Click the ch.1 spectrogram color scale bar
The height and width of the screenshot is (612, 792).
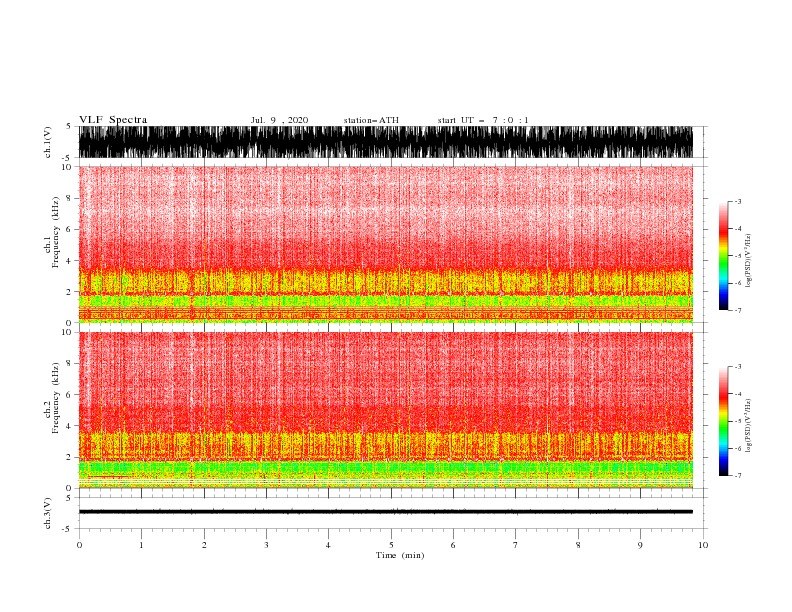(x=723, y=255)
